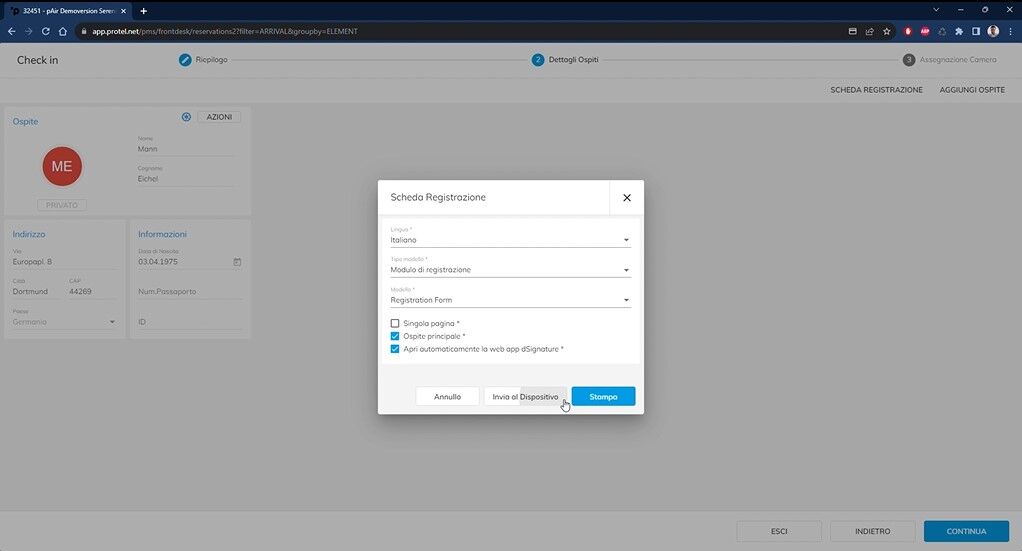Open the Modello dropdown showing Registration Form
This screenshot has width=1022, height=551.
tap(510, 300)
